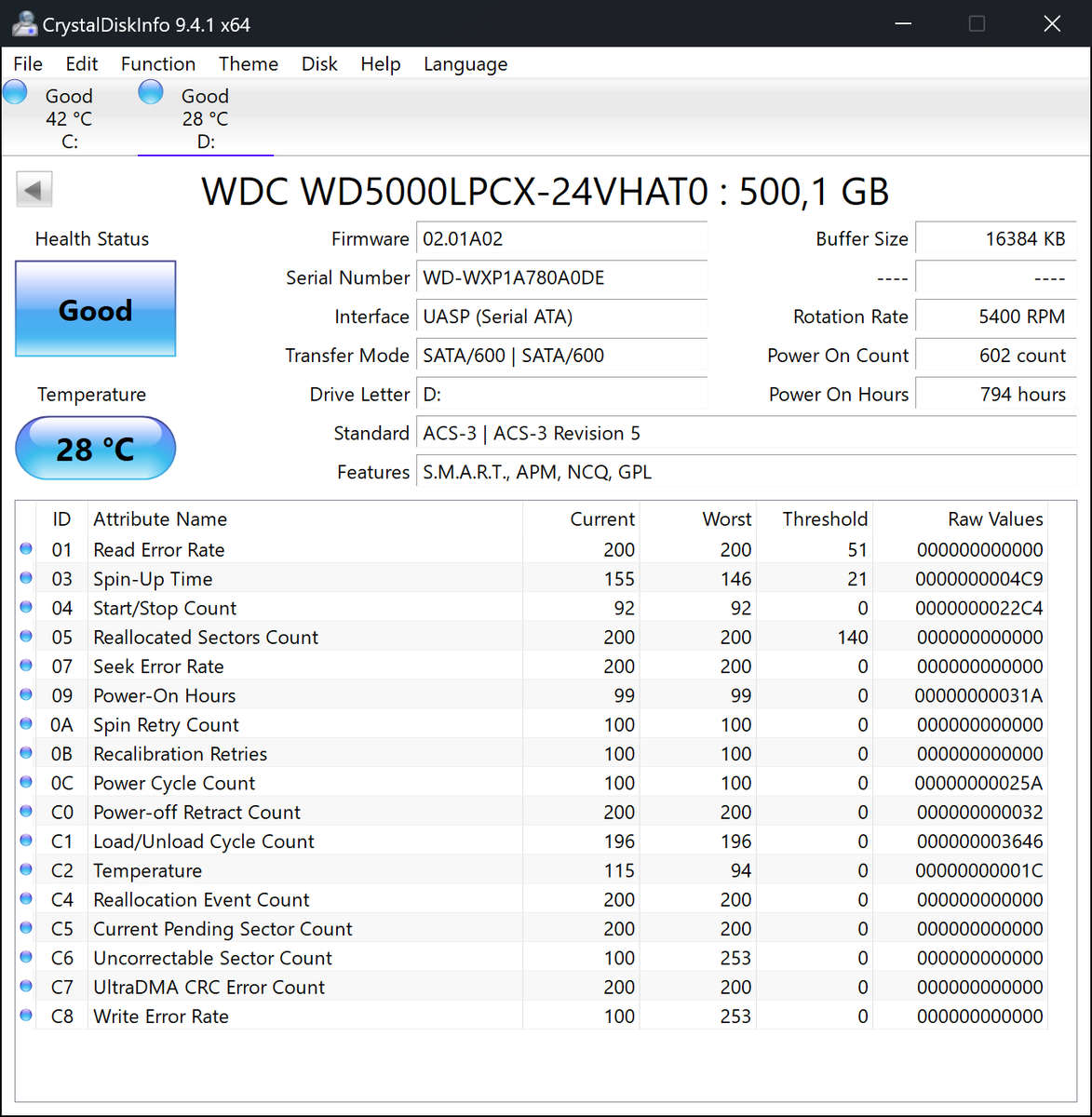Click the blue status dot beside Temperature attribute
This screenshot has width=1092, height=1117.
click(25, 869)
